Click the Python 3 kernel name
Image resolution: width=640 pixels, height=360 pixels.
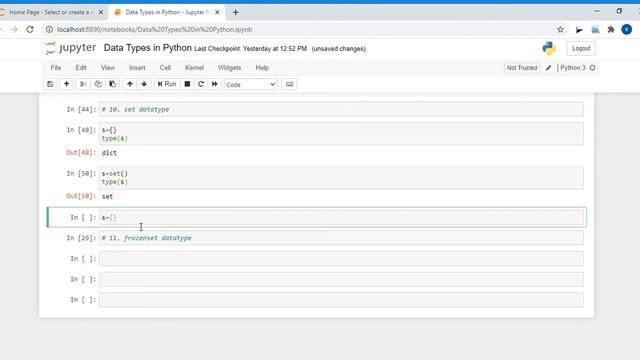pos(573,68)
